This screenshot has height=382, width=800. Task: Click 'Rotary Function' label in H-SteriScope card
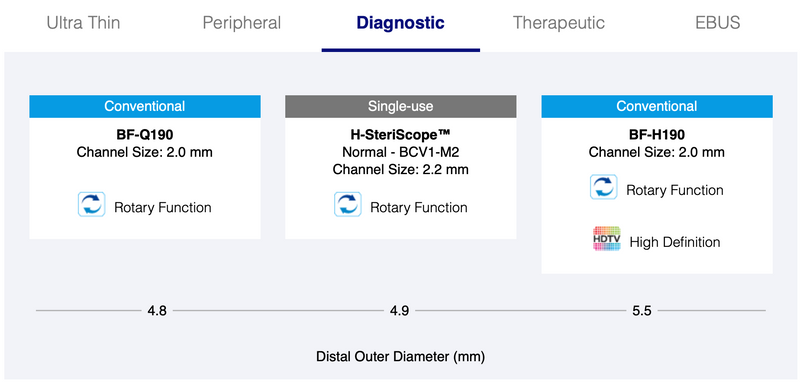[x=419, y=208]
